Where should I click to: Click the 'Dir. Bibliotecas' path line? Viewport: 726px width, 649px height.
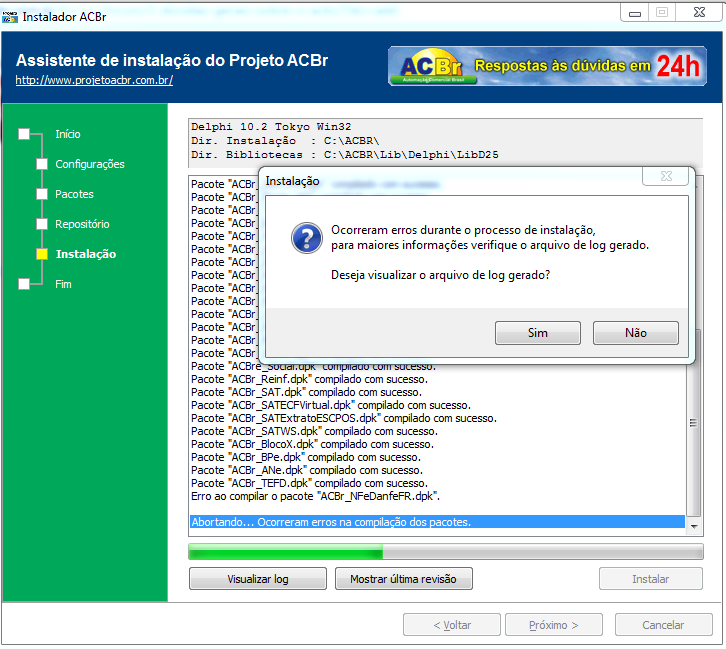345,155
